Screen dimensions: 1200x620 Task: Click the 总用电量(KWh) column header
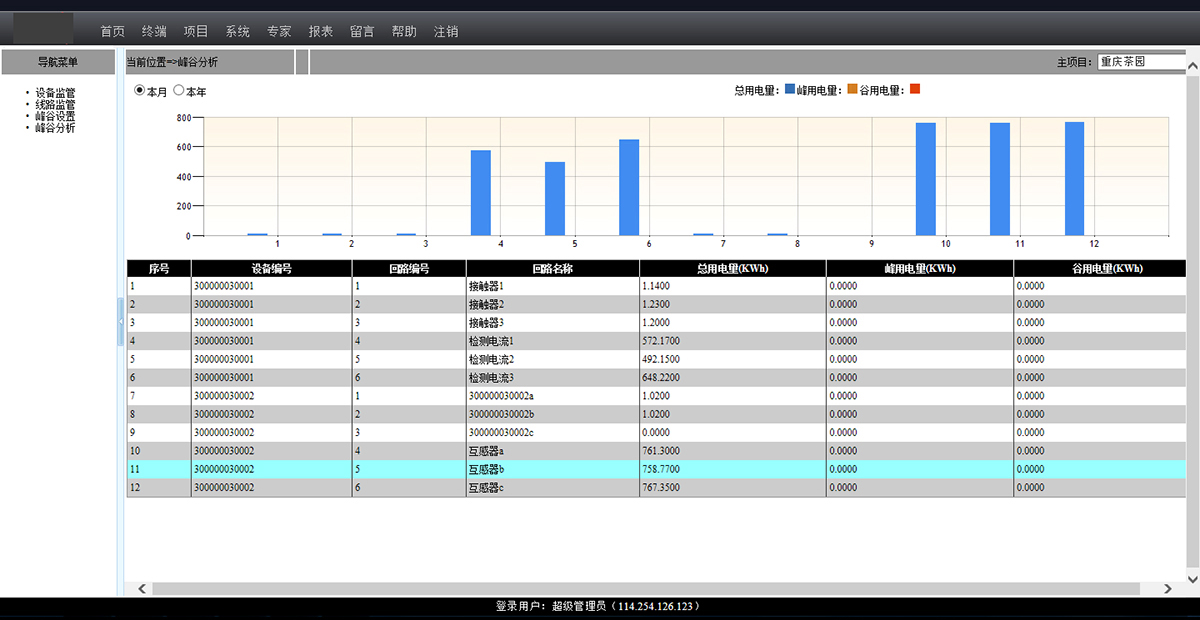click(732, 268)
